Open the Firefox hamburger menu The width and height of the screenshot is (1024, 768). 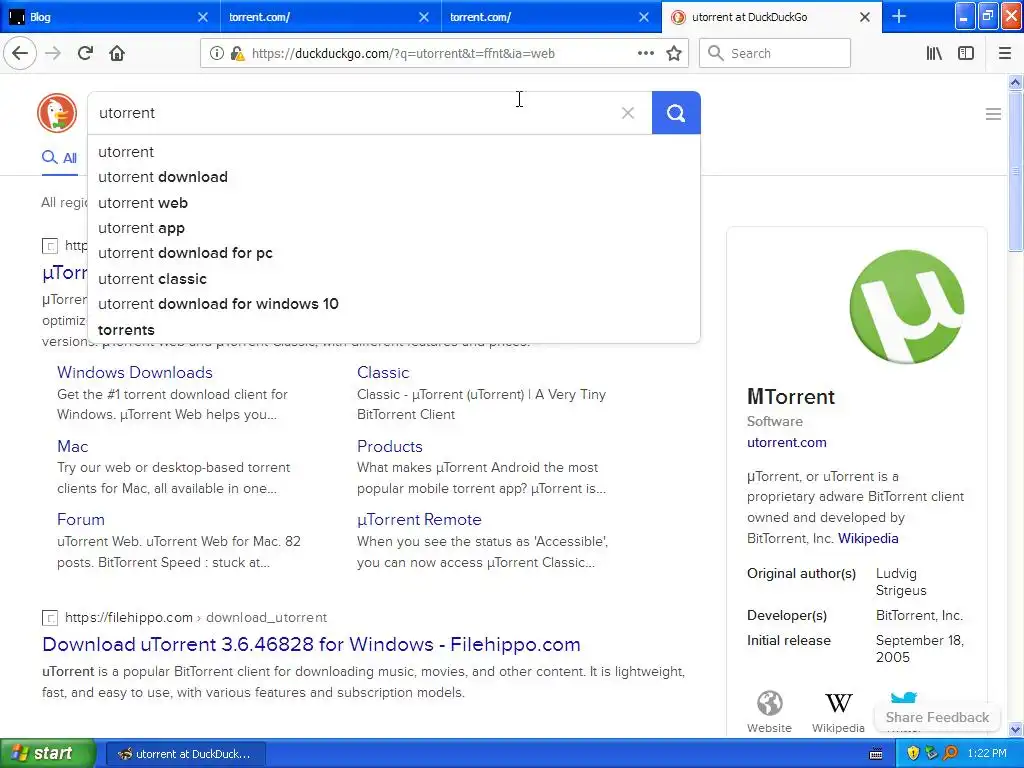[1005, 54]
